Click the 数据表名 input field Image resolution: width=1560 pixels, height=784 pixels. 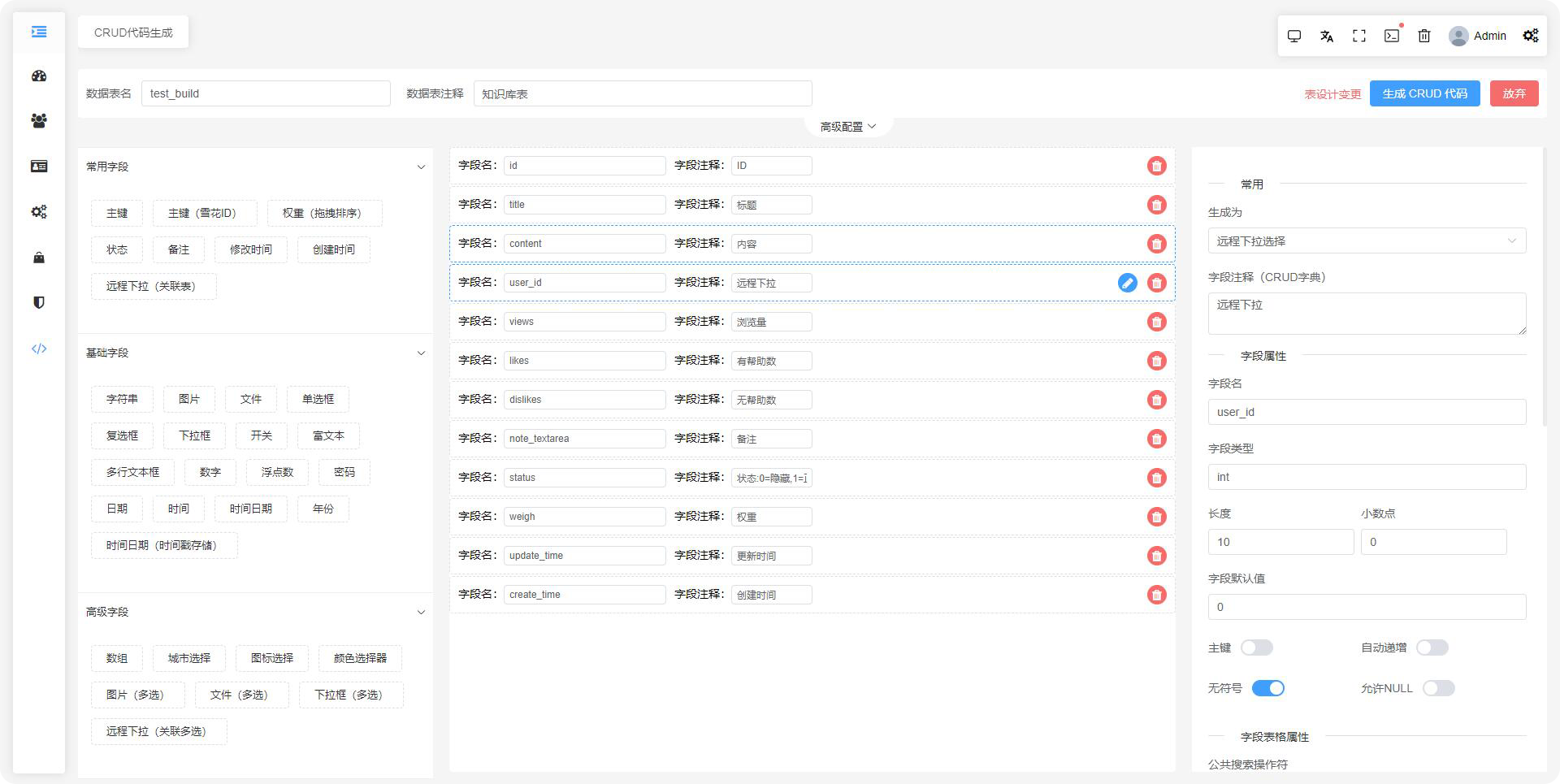(x=266, y=93)
